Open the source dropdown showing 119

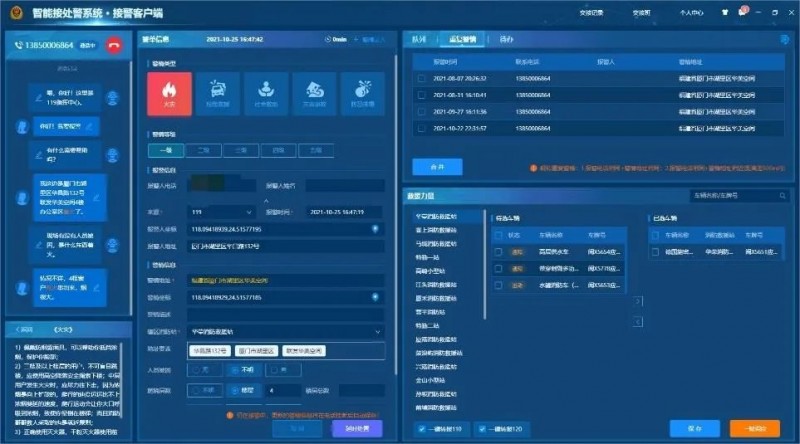(220, 212)
